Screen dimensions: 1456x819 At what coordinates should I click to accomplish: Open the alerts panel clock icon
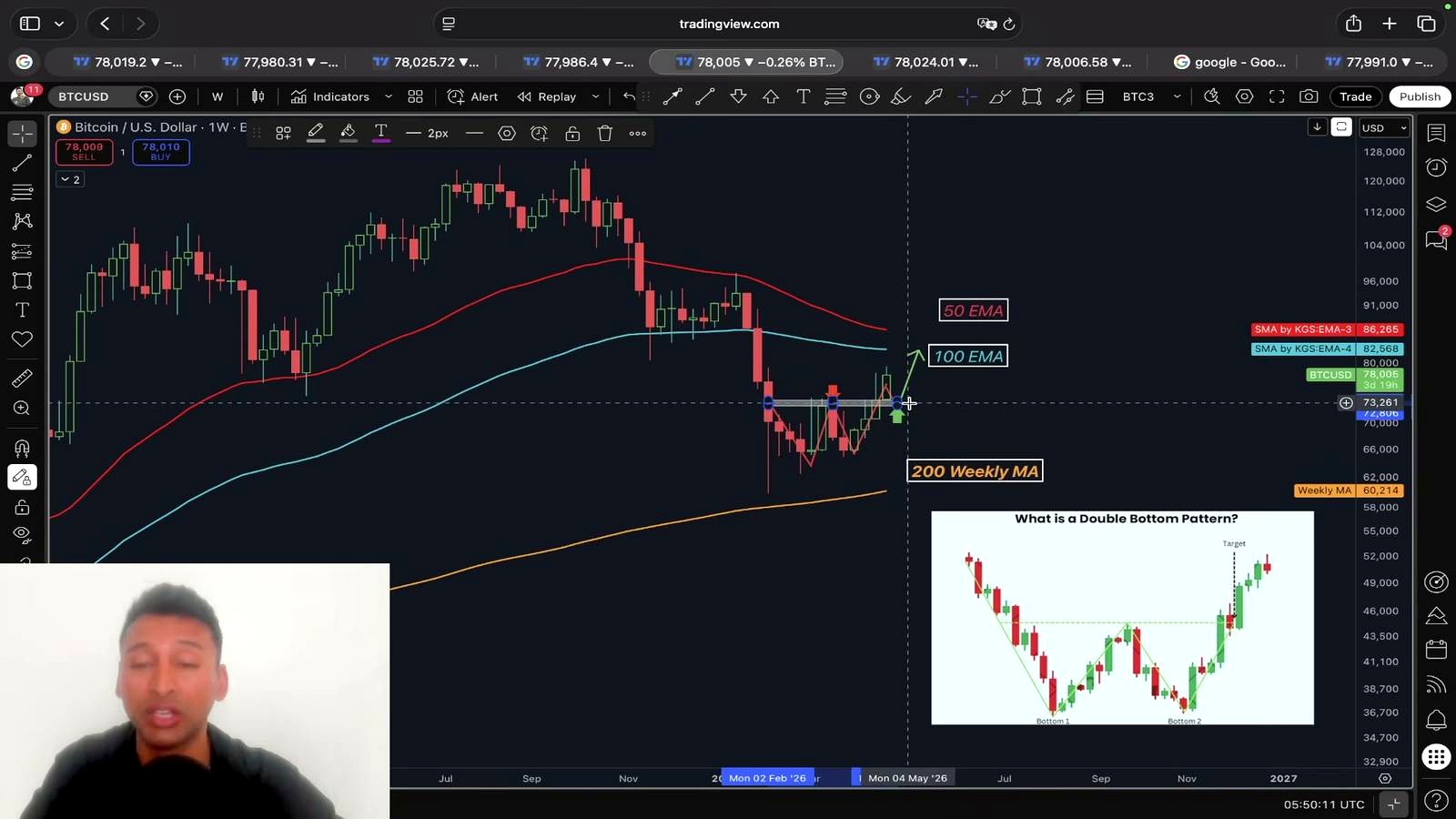[x=1436, y=167]
